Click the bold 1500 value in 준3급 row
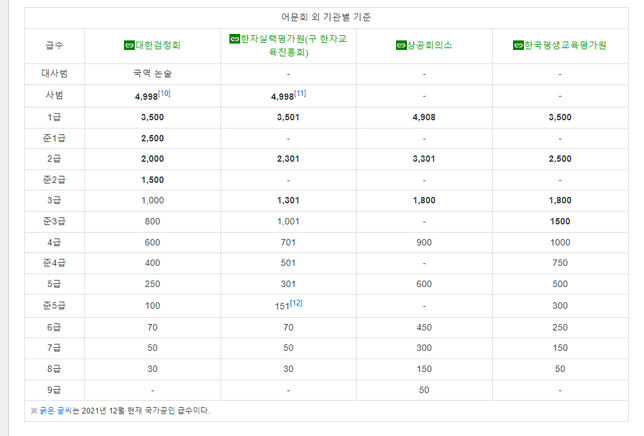Screen dimensions: 644x436 (559, 221)
